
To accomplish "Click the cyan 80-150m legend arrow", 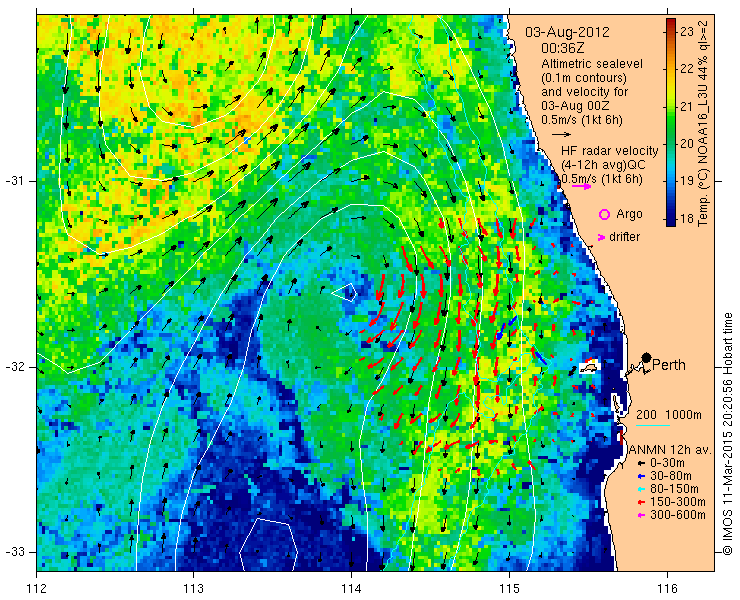I will click(640, 489).
